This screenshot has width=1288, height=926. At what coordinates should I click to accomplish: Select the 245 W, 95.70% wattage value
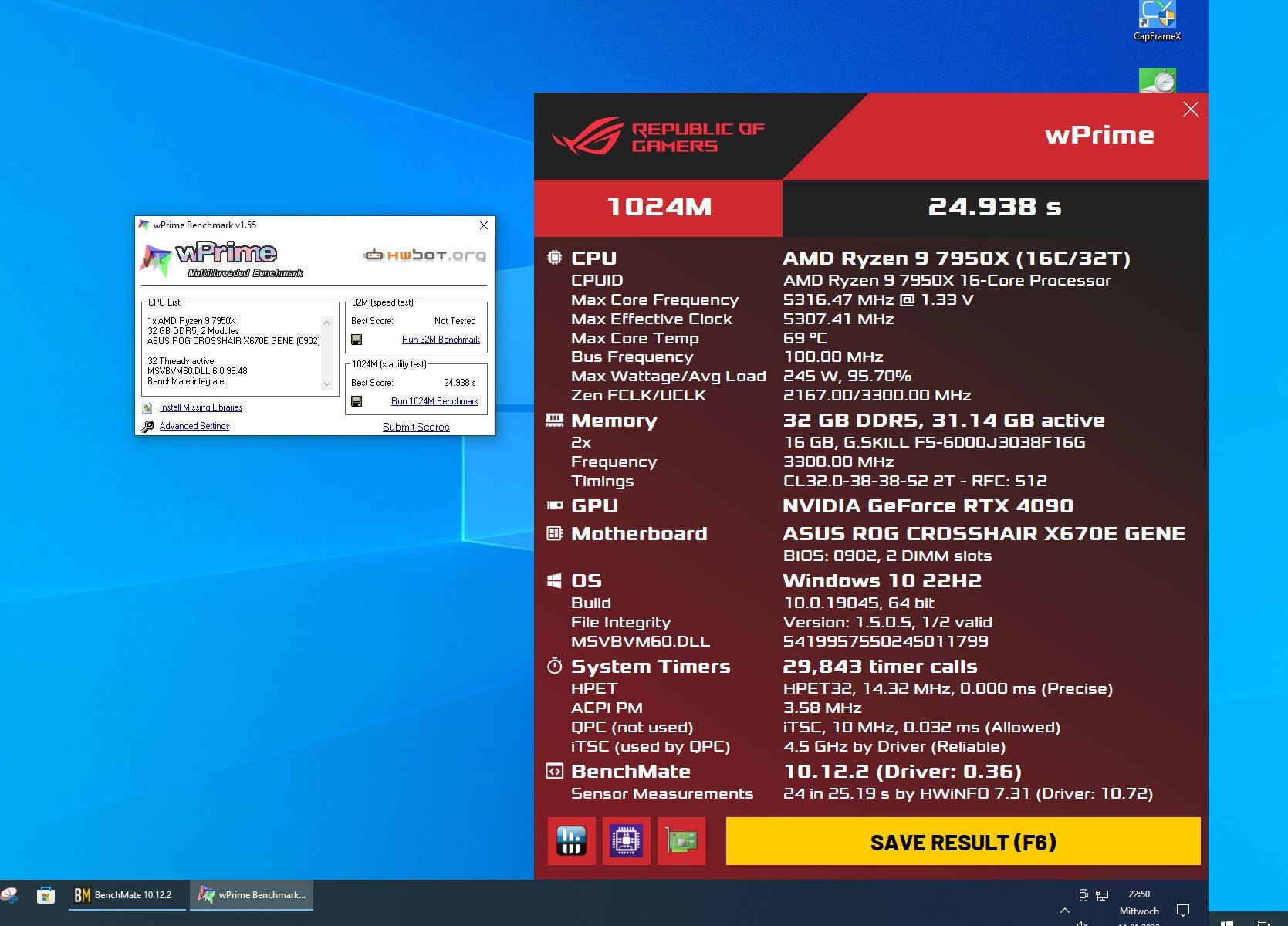(x=847, y=377)
